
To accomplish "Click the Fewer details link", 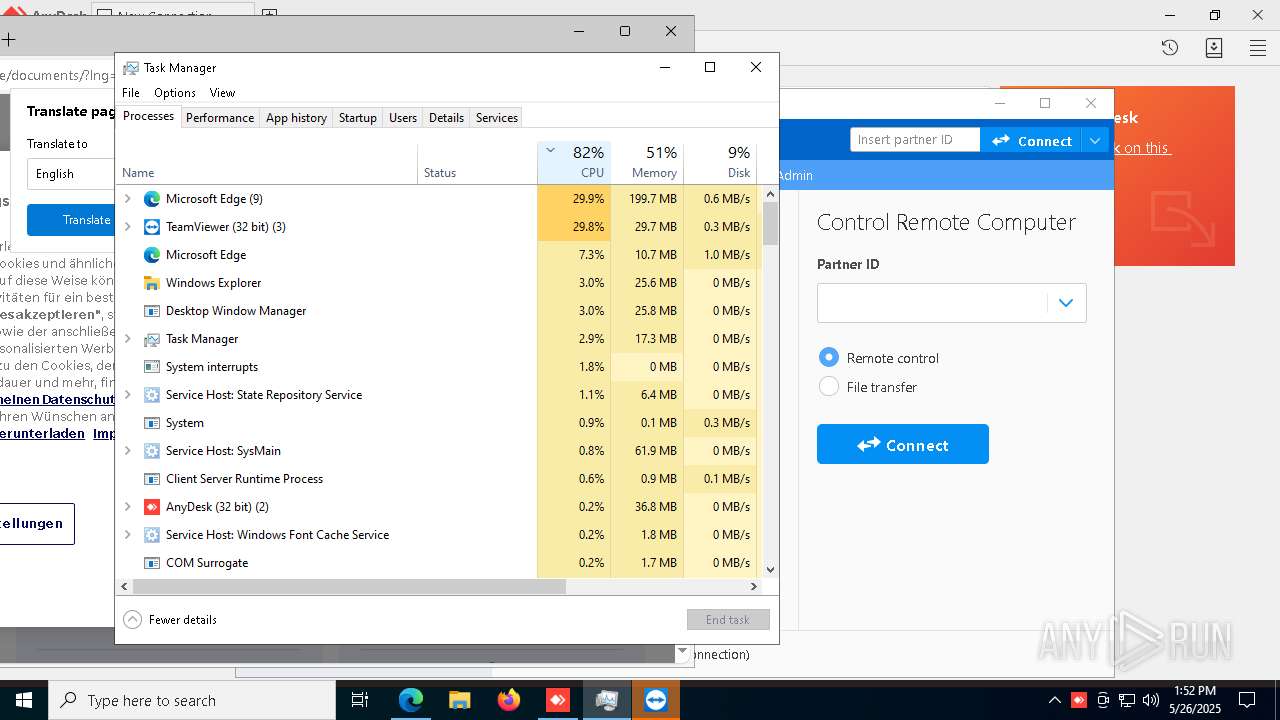I will [x=183, y=619].
